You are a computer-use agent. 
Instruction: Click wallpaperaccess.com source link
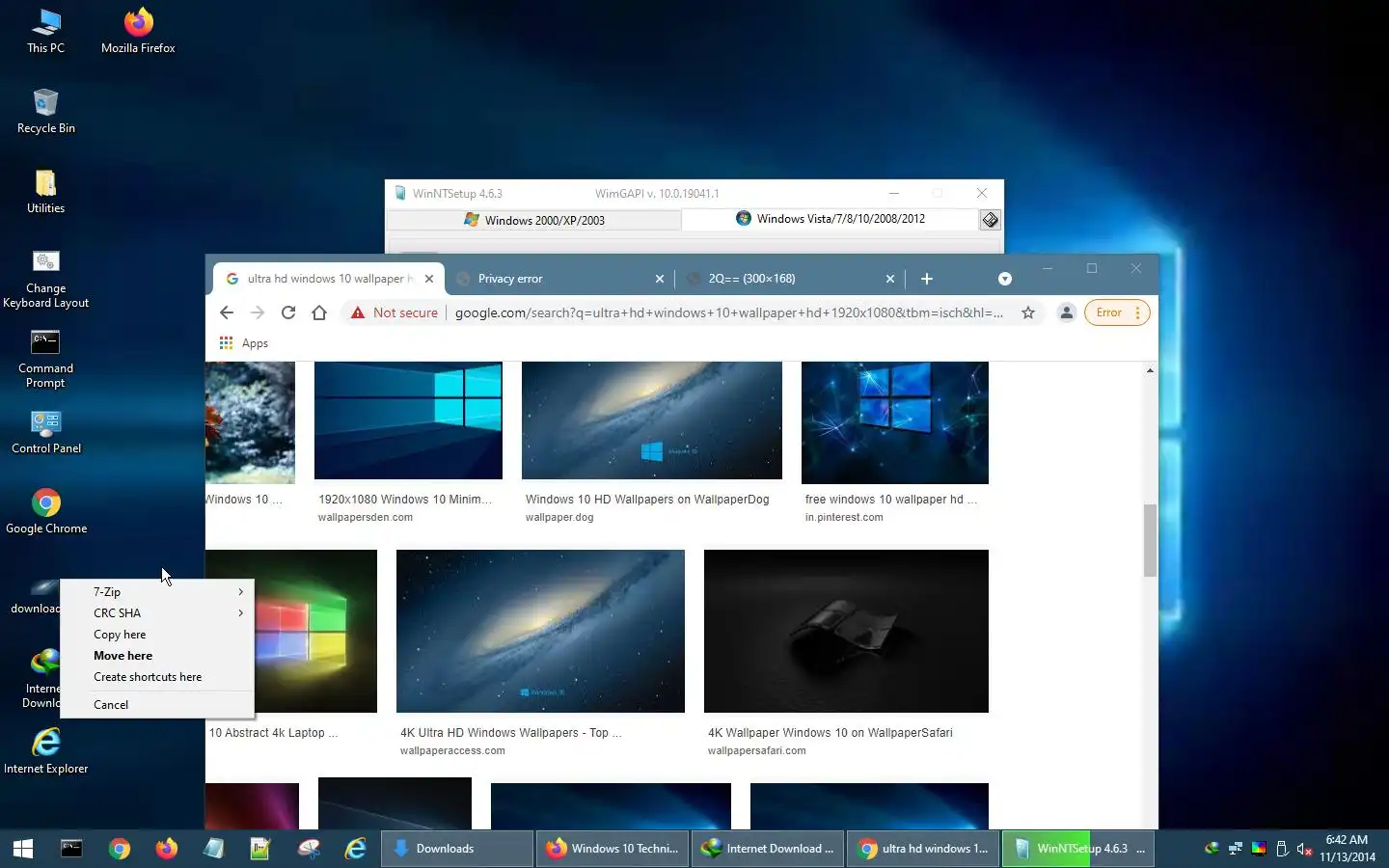(452, 751)
